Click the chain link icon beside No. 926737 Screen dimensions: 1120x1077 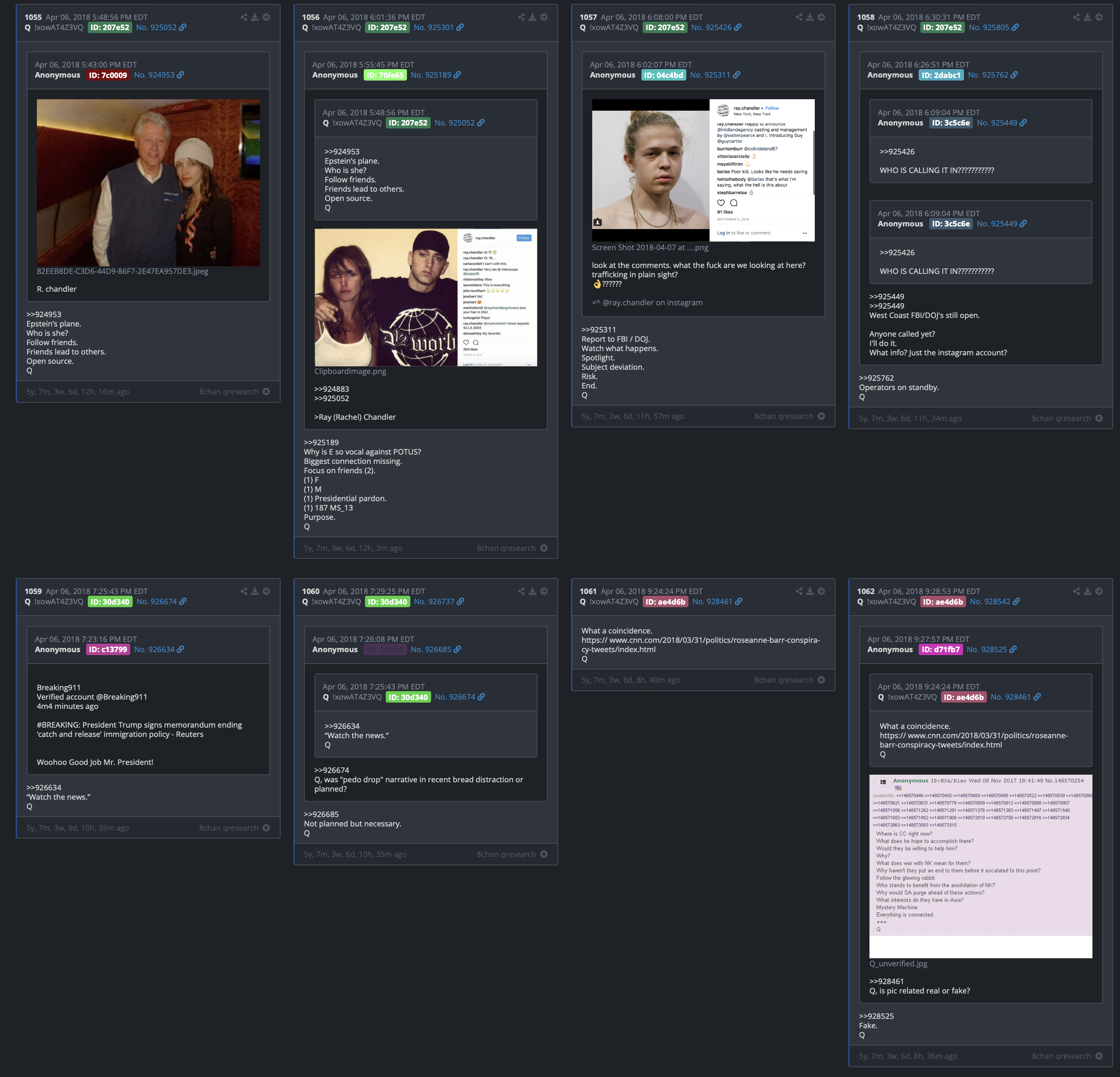click(x=460, y=601)
